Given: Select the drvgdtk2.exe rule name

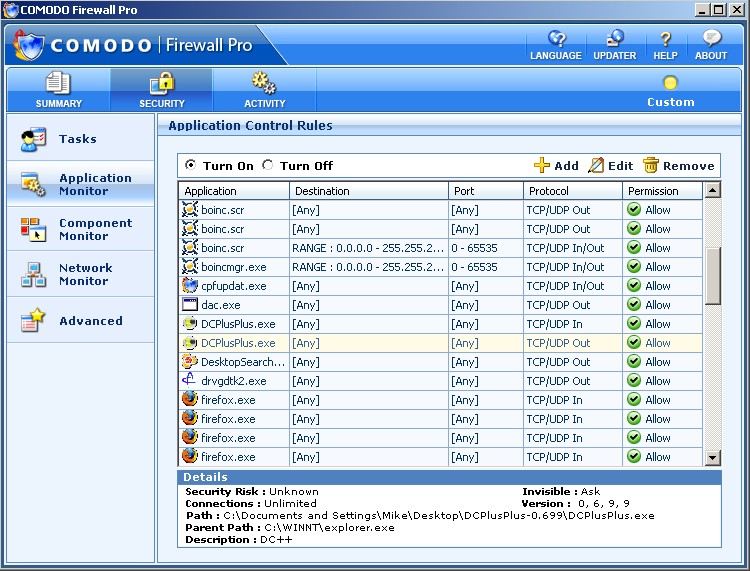Looking at the screenshot, I should tap(233, 381).
